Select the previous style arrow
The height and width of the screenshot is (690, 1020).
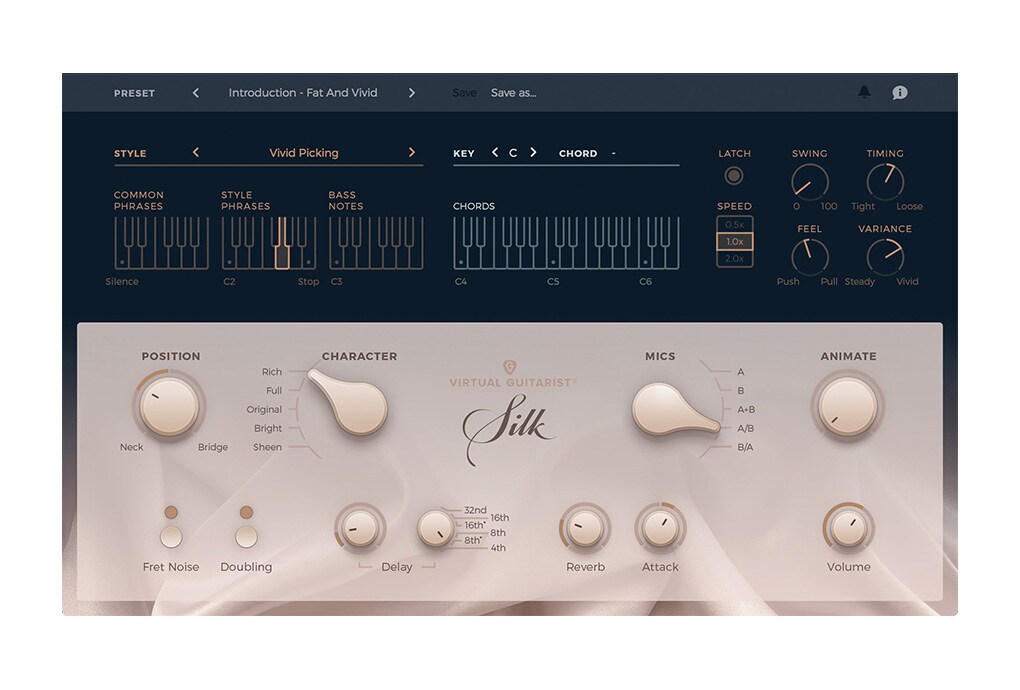[x=196, y=152]
